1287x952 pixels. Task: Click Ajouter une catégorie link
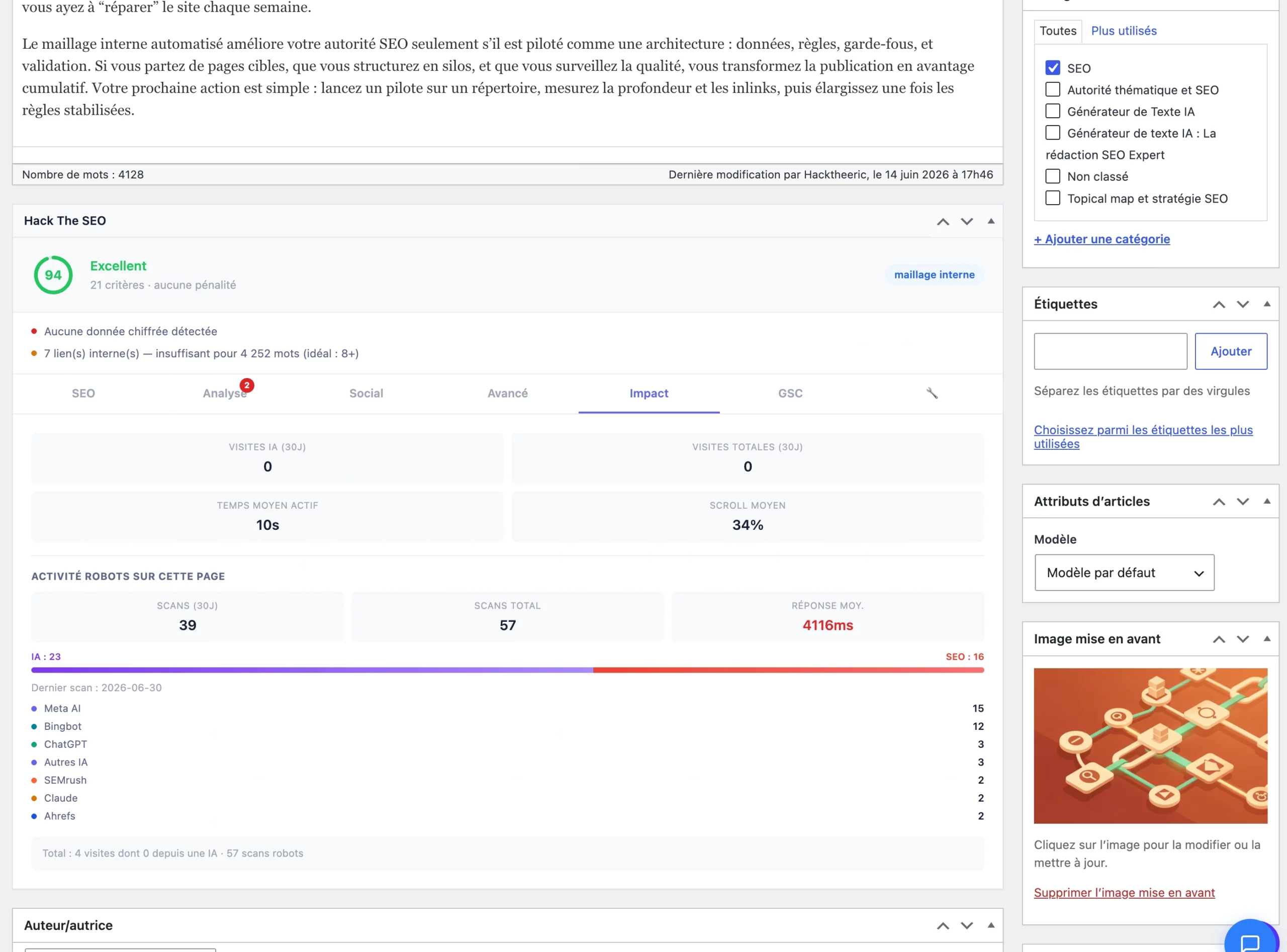1101,239
